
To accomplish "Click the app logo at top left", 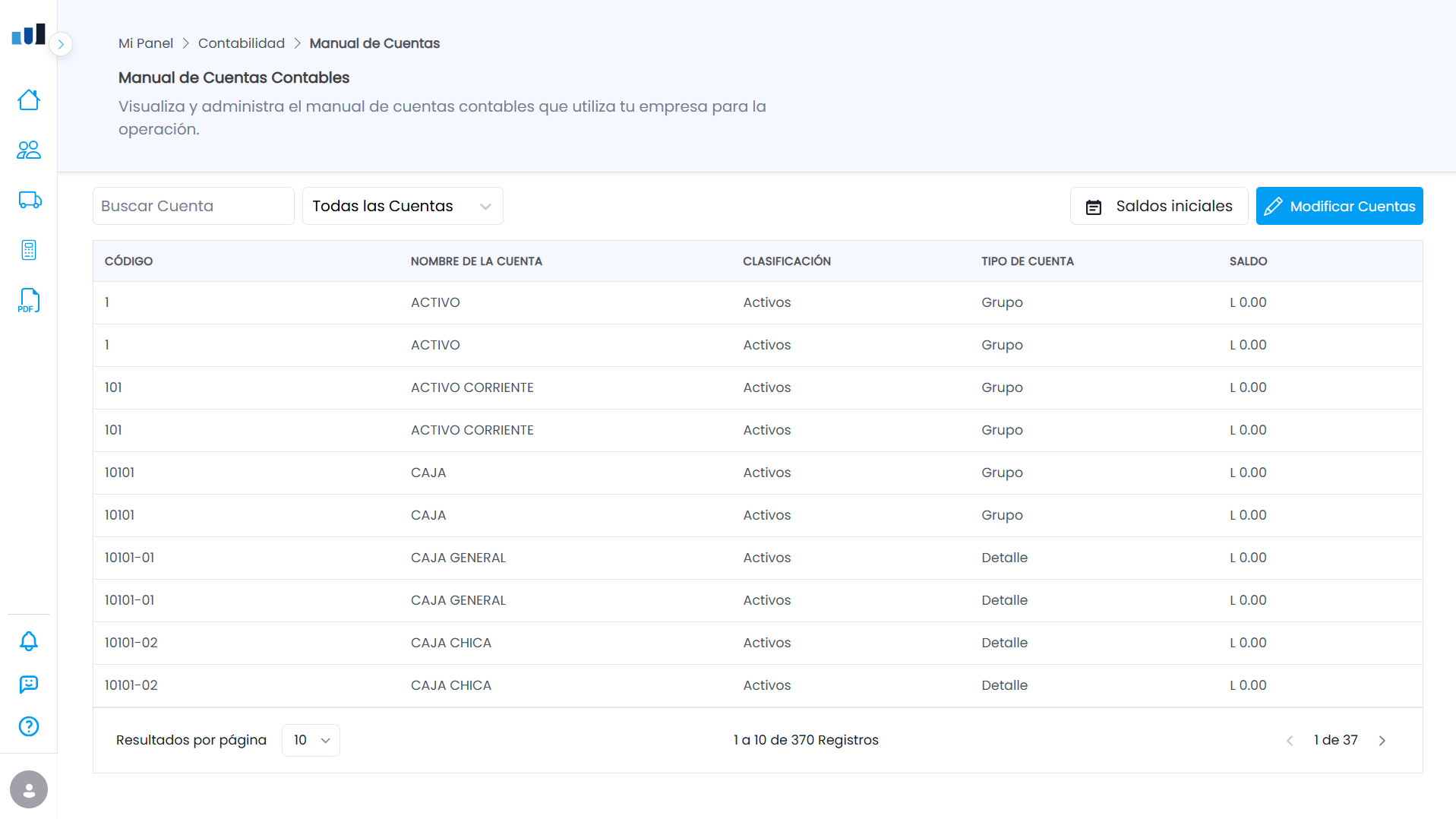I will (29, 35).
